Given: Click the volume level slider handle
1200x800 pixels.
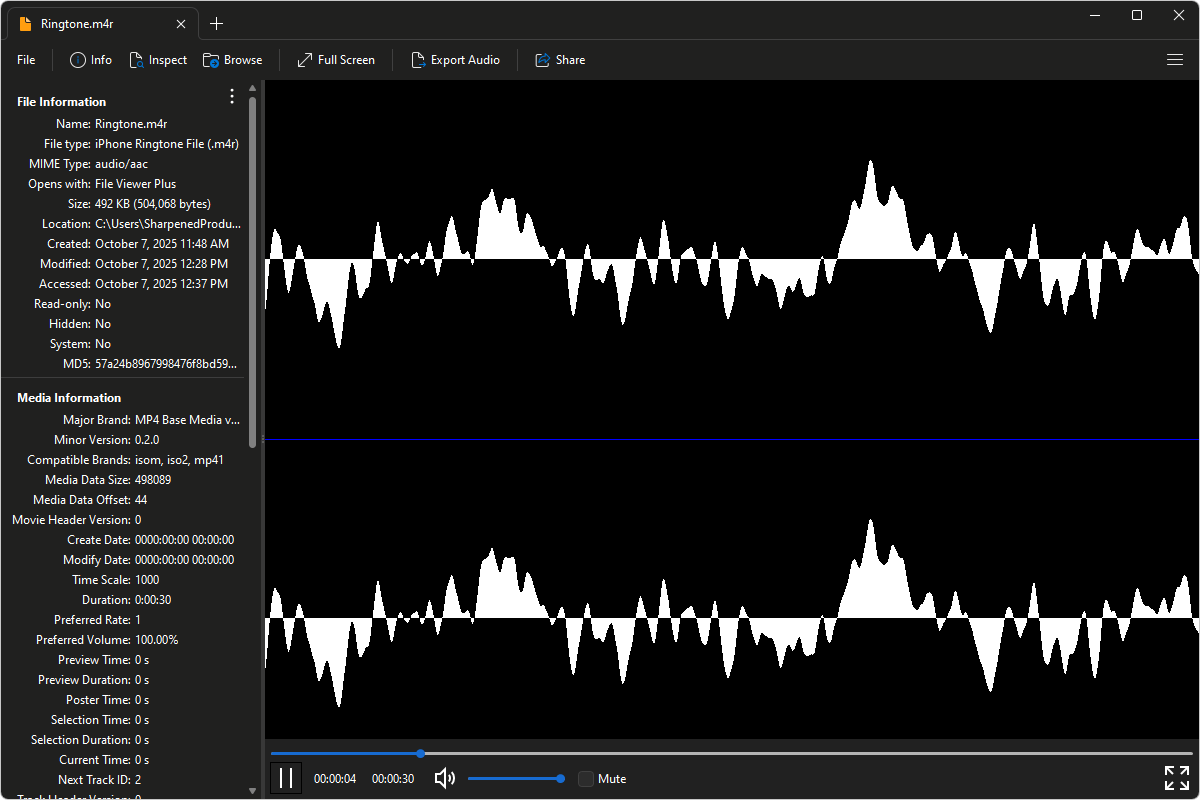Looking at the screenshot, I should tap(561, 778).
